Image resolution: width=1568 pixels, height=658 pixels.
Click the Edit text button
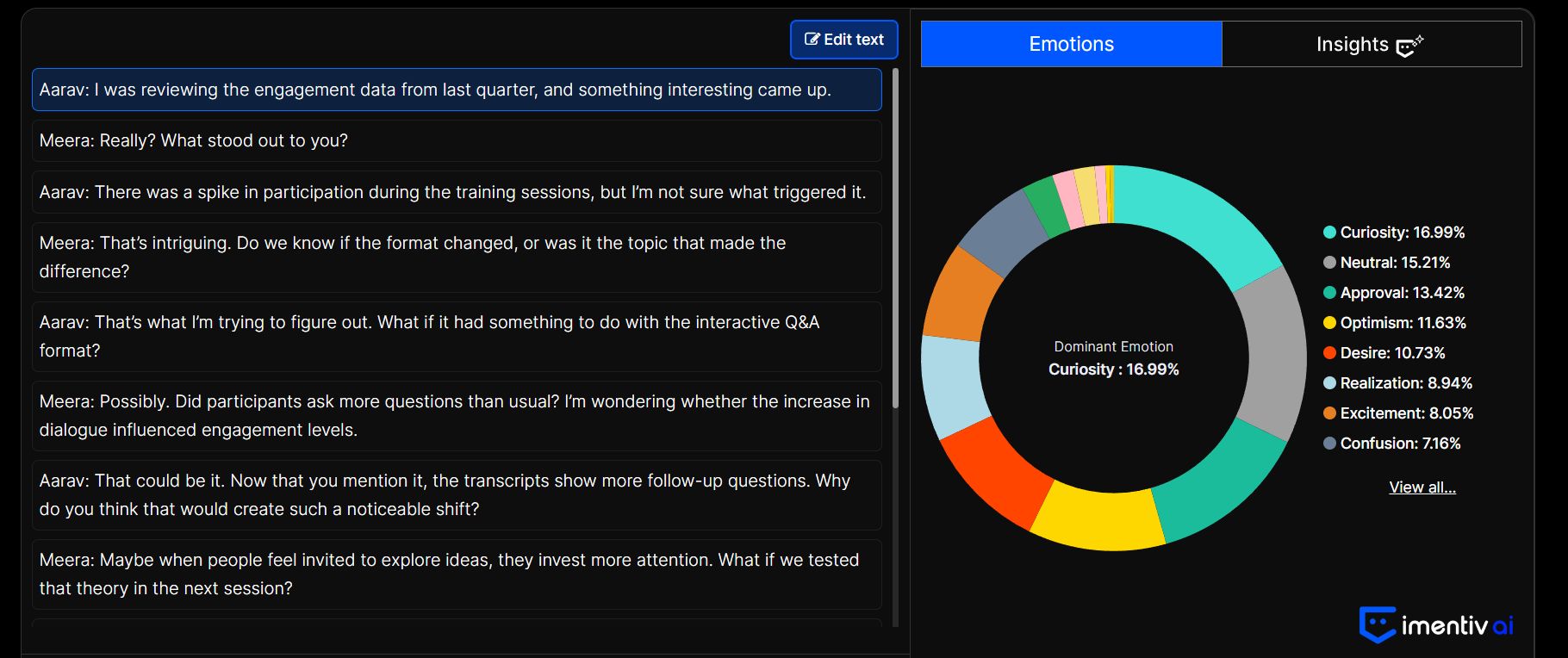(x=844, y=40)
